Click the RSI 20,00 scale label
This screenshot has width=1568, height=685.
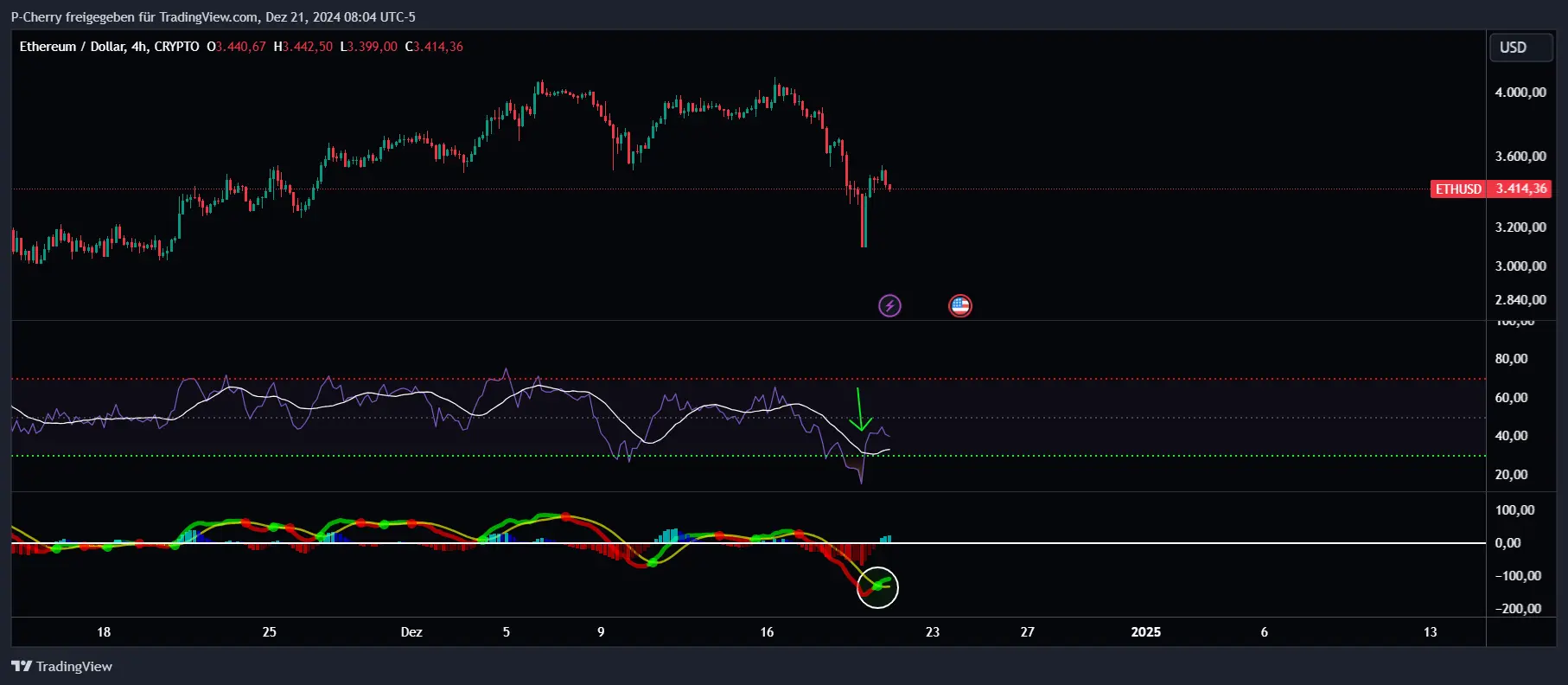pos(1511,475)
